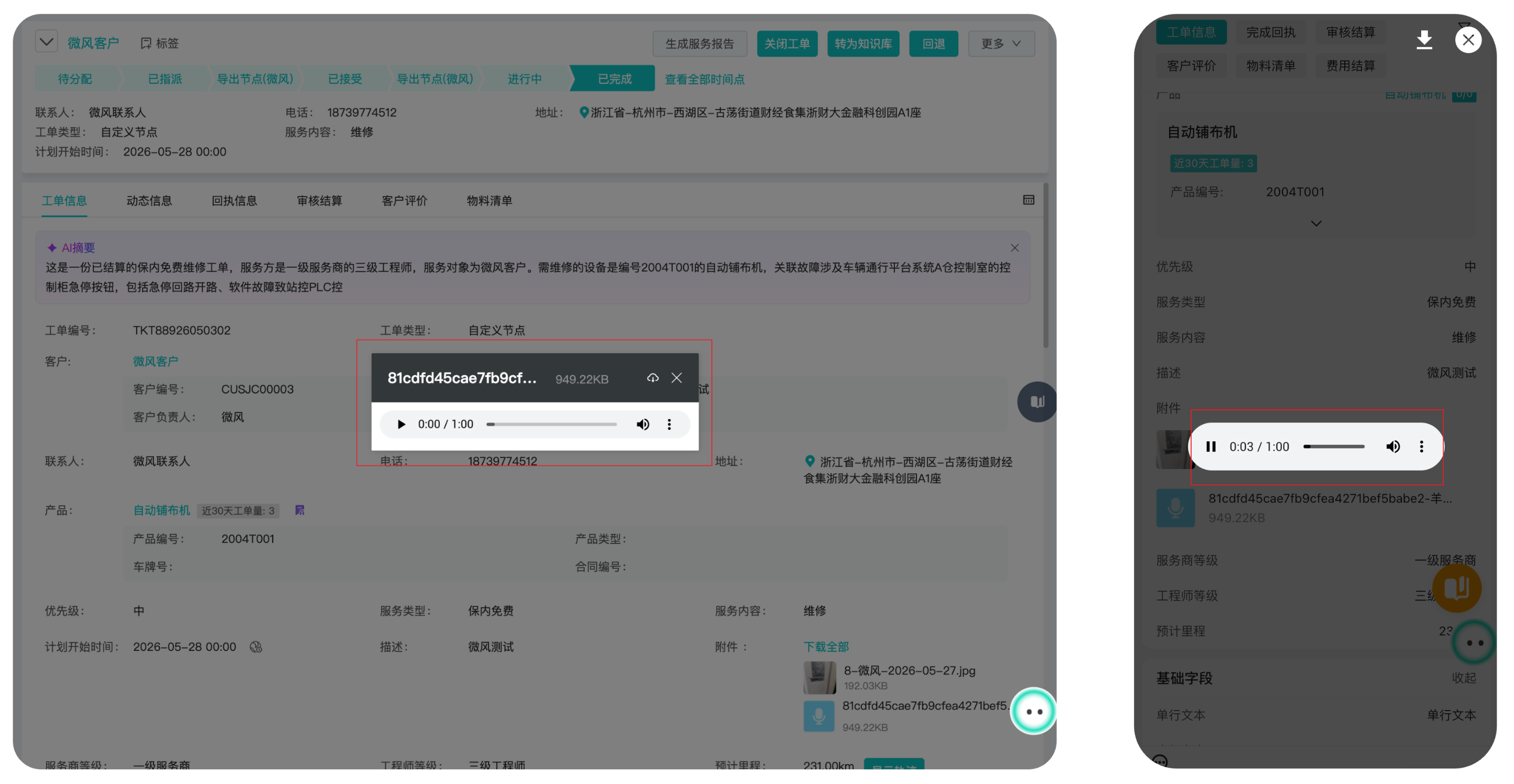The width and height of the screenshot is (1514, 784).
Task: Open three-dot menu in mobile audio player
Action: [1422, 447]
